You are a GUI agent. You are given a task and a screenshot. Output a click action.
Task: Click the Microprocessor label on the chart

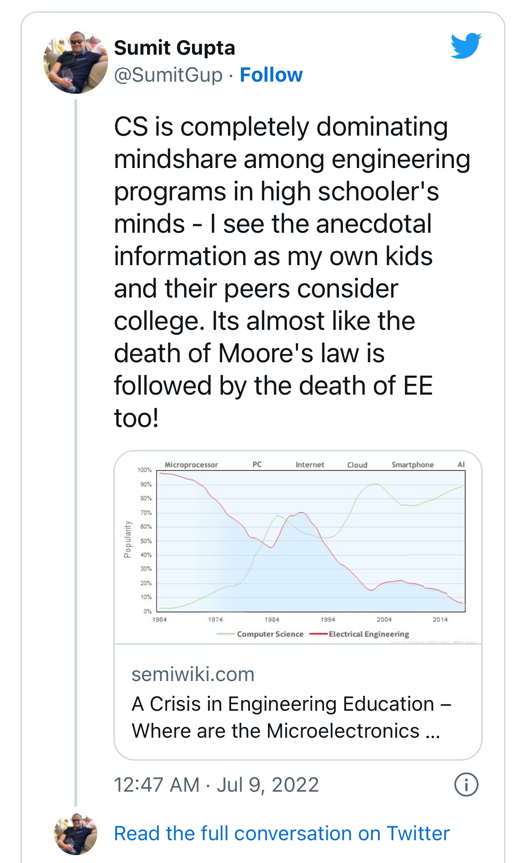click(x=191, y=465)
